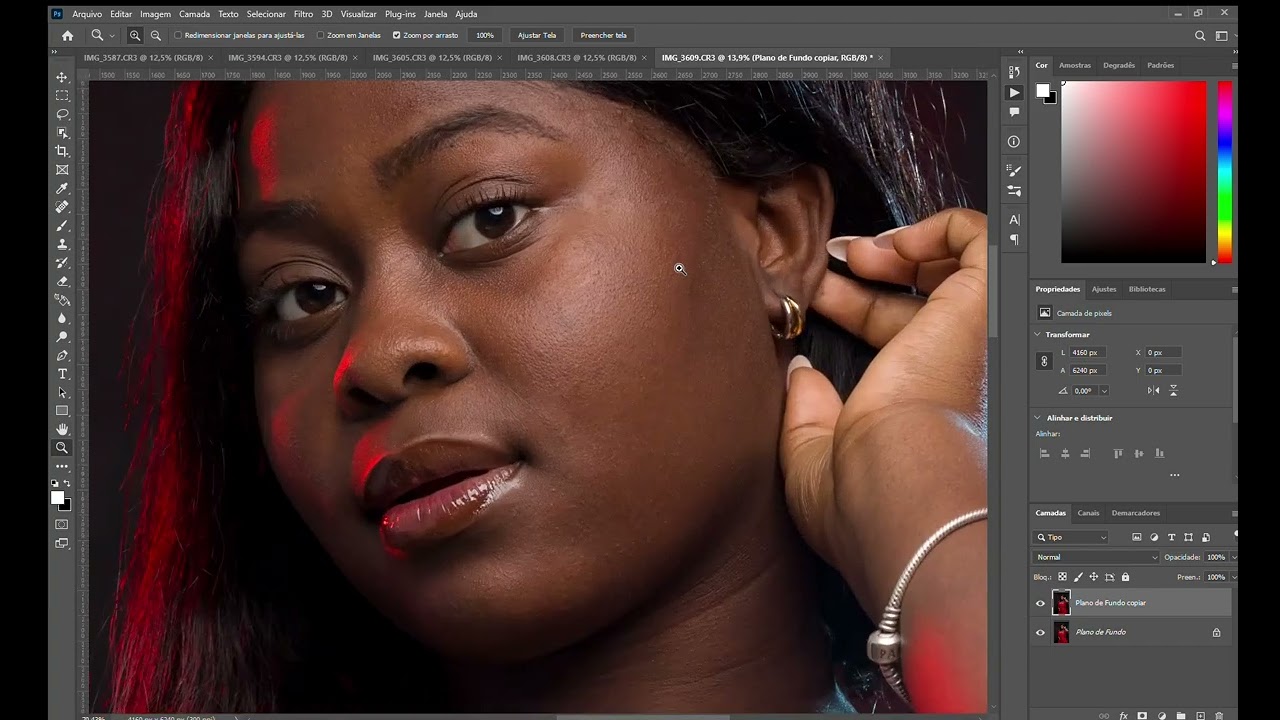1280x720 pixels.
Task: Open the Info panel icon
Action: [1014, 142]
